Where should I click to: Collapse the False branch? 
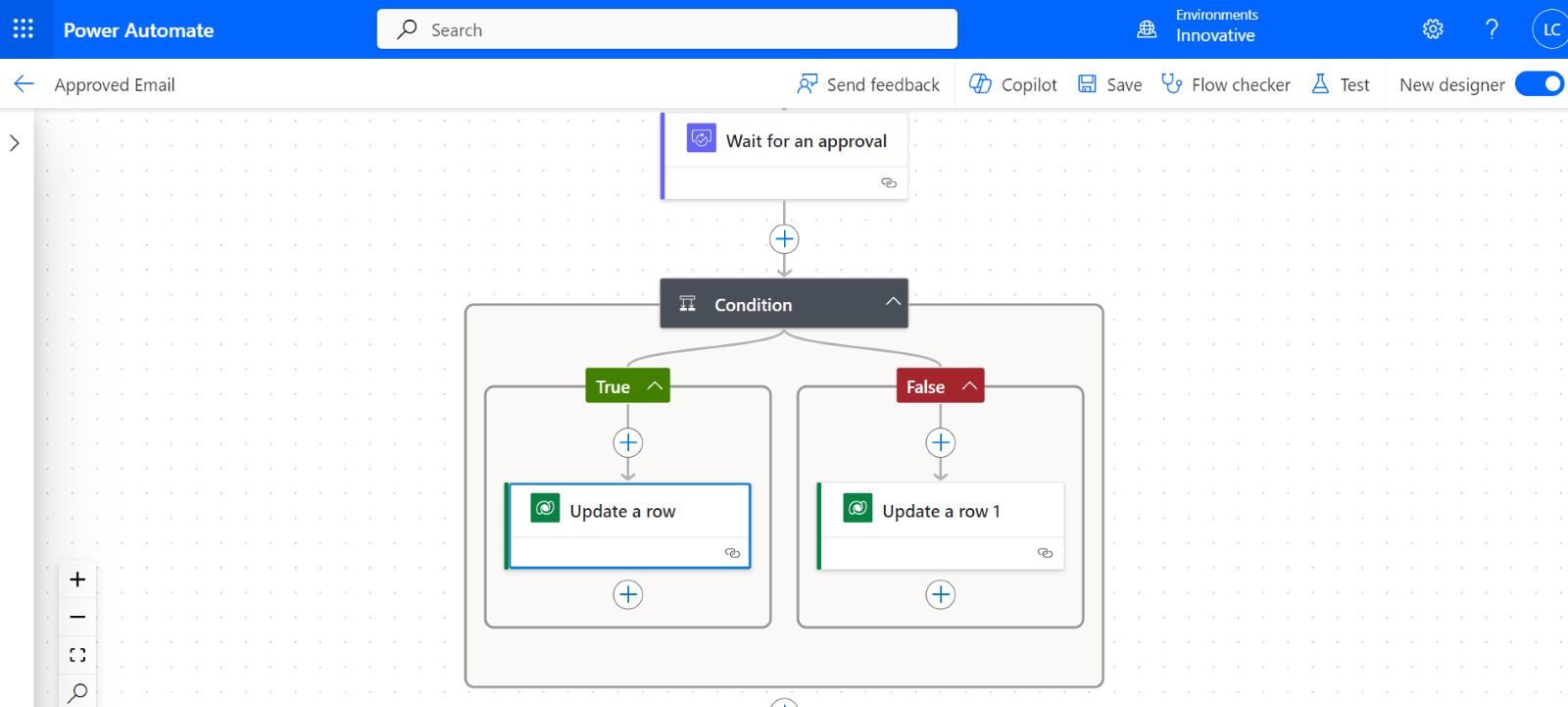pos(969,386)
